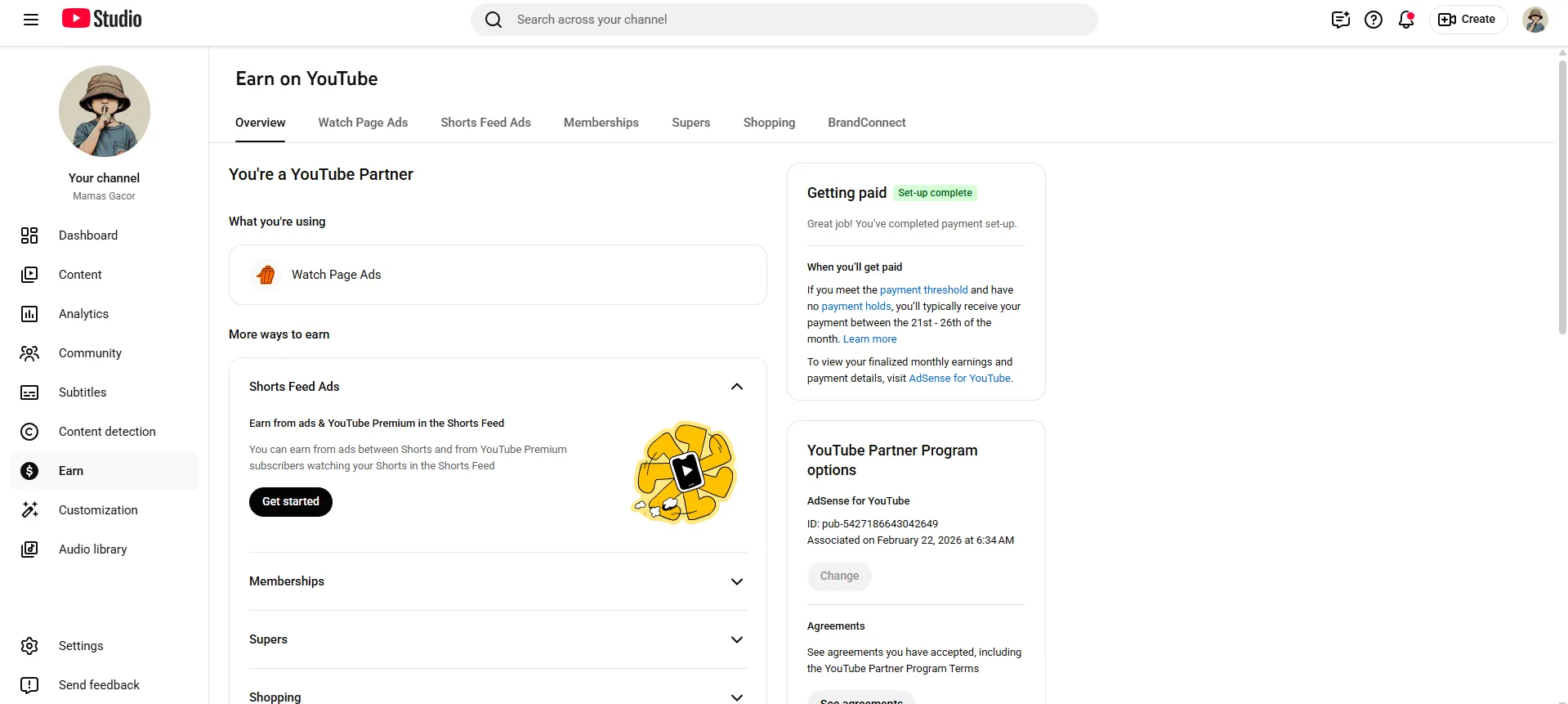Open the payment holds link
The width and height of the screenshot is (1568, 704).
click(x=856, y=307)
